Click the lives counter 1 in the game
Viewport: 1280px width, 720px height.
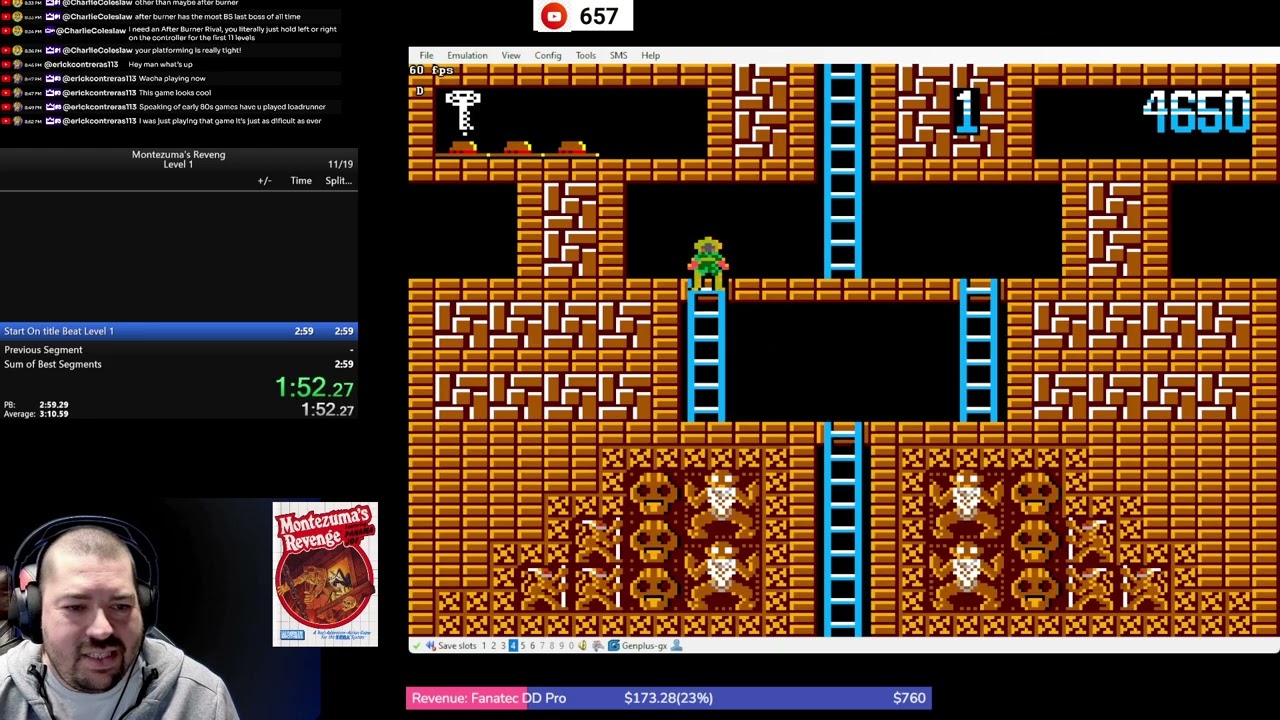click(966, 111)
